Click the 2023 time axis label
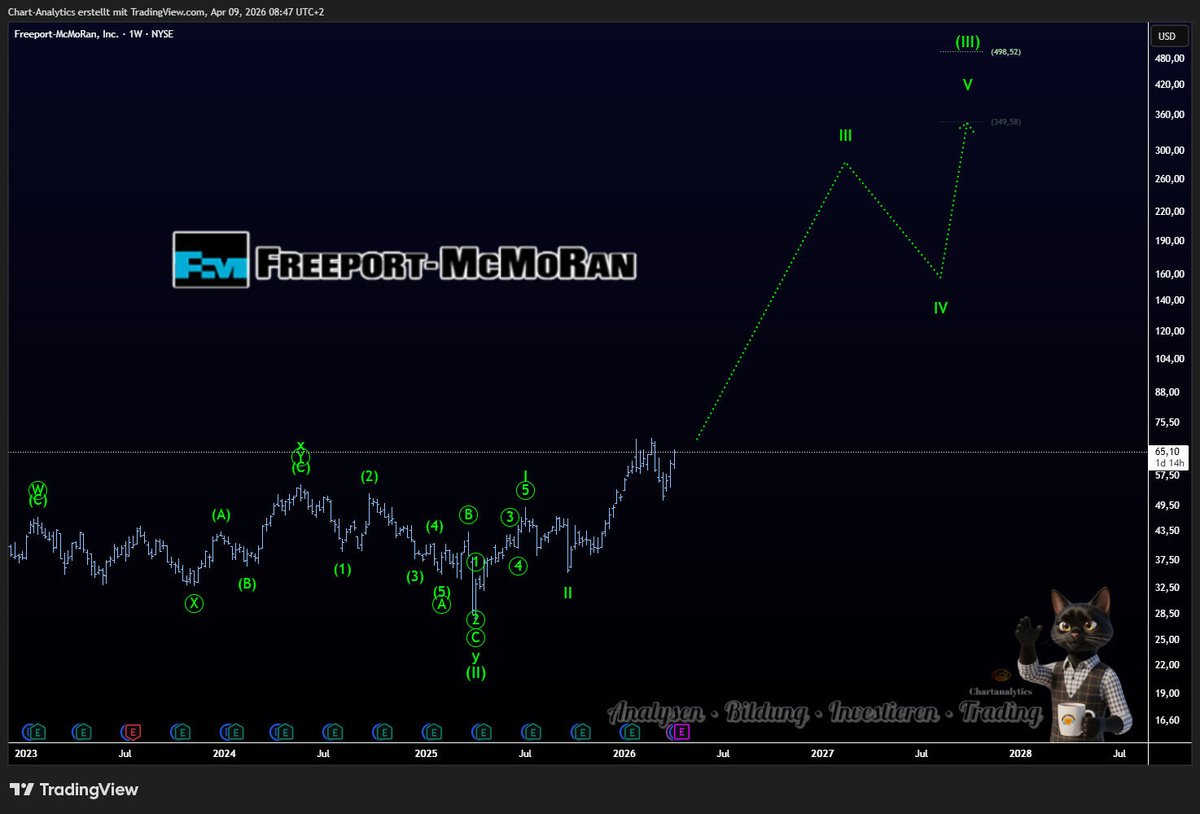 24,753
